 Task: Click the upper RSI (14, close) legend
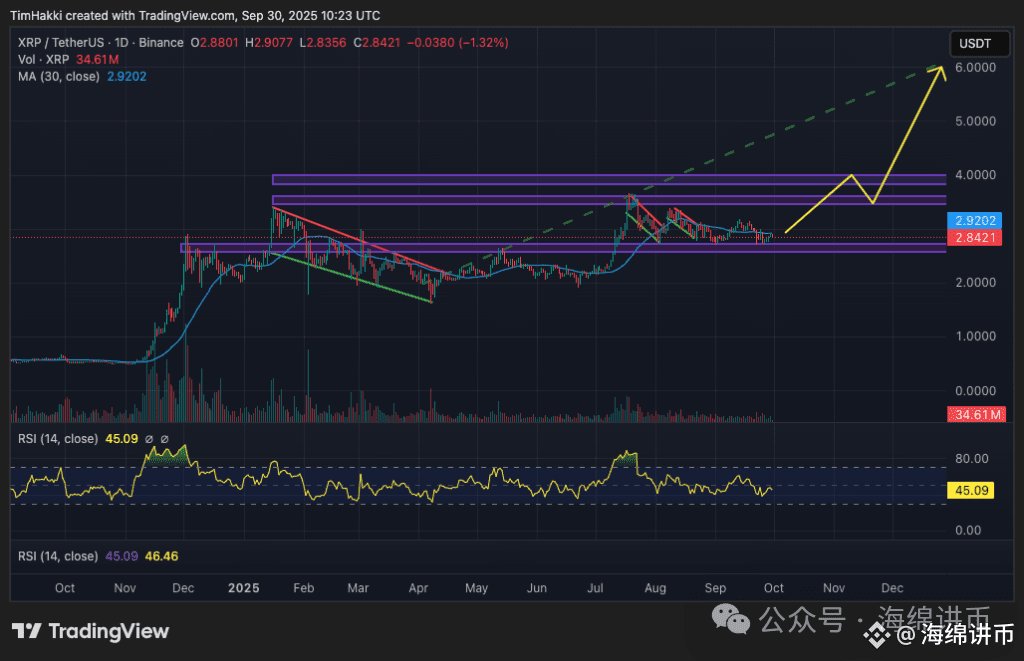click(57, 439)
